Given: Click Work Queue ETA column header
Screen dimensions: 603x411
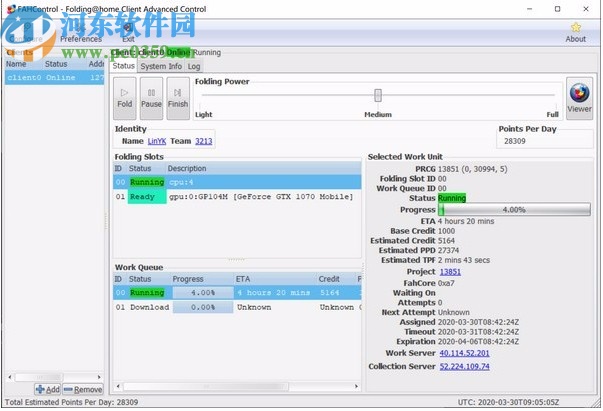Looking at the screenshot, I should pyautogui.click(x=275, y=279).
